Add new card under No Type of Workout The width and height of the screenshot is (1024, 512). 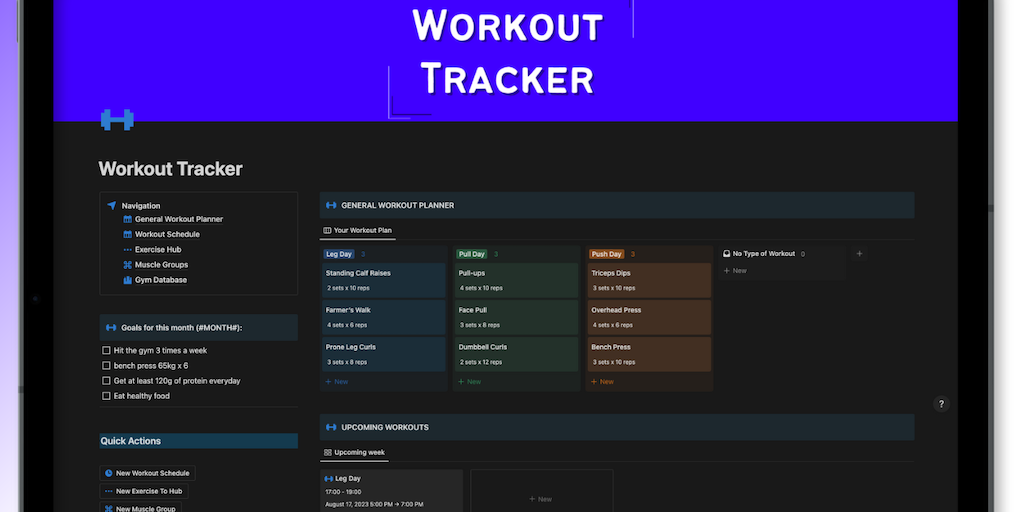735,270
